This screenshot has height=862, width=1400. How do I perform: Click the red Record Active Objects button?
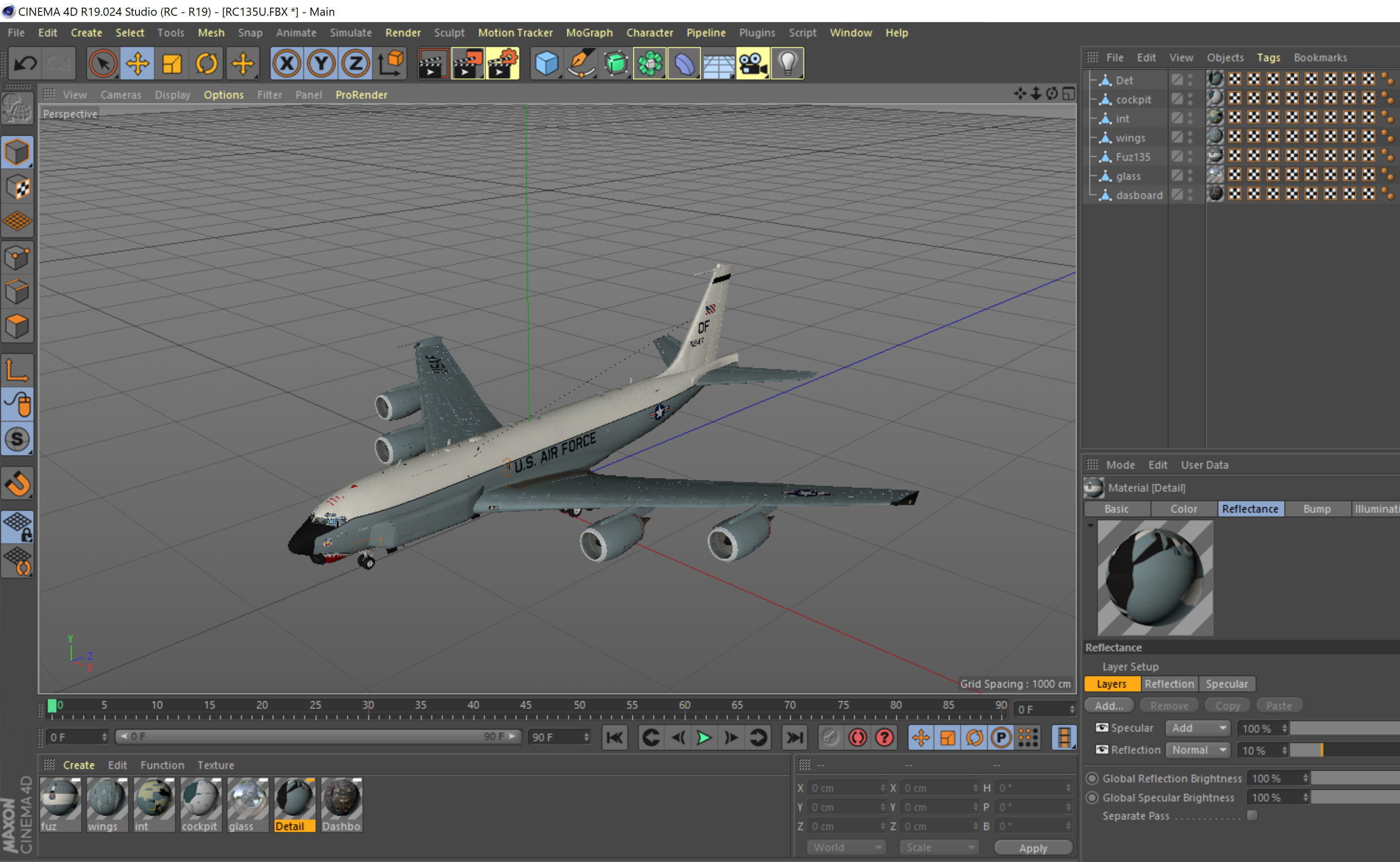click(x=857, y=738)
